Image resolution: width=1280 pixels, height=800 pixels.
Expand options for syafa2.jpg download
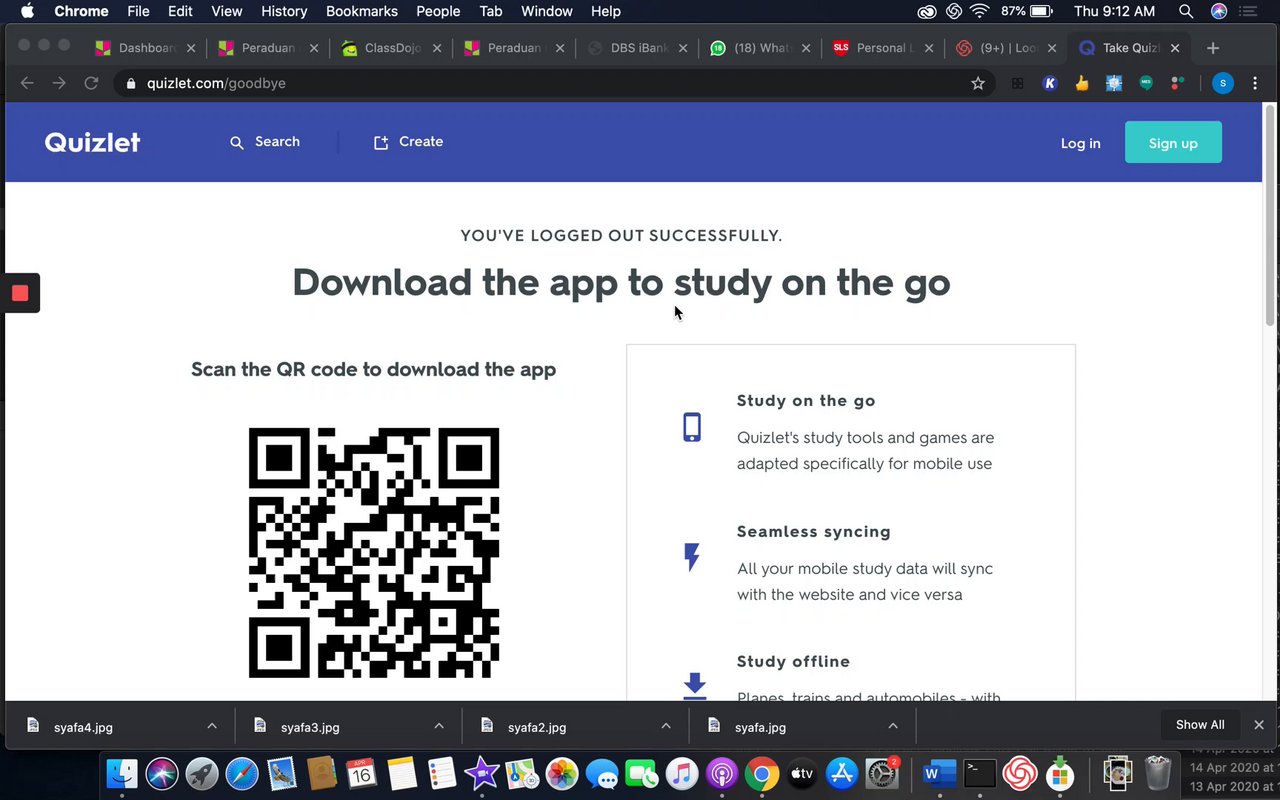[x=666, y=726]
